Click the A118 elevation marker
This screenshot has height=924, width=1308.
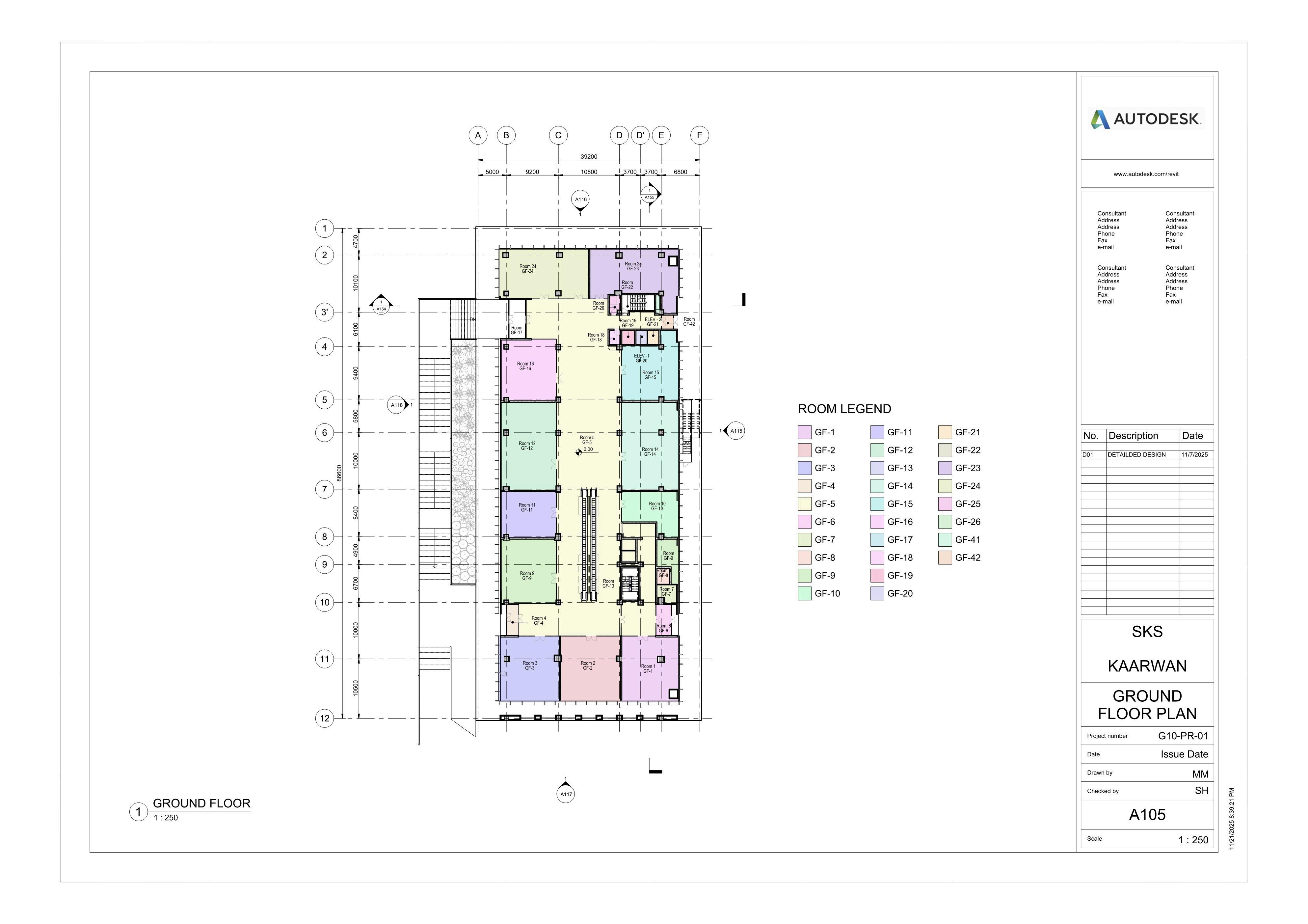397,405
